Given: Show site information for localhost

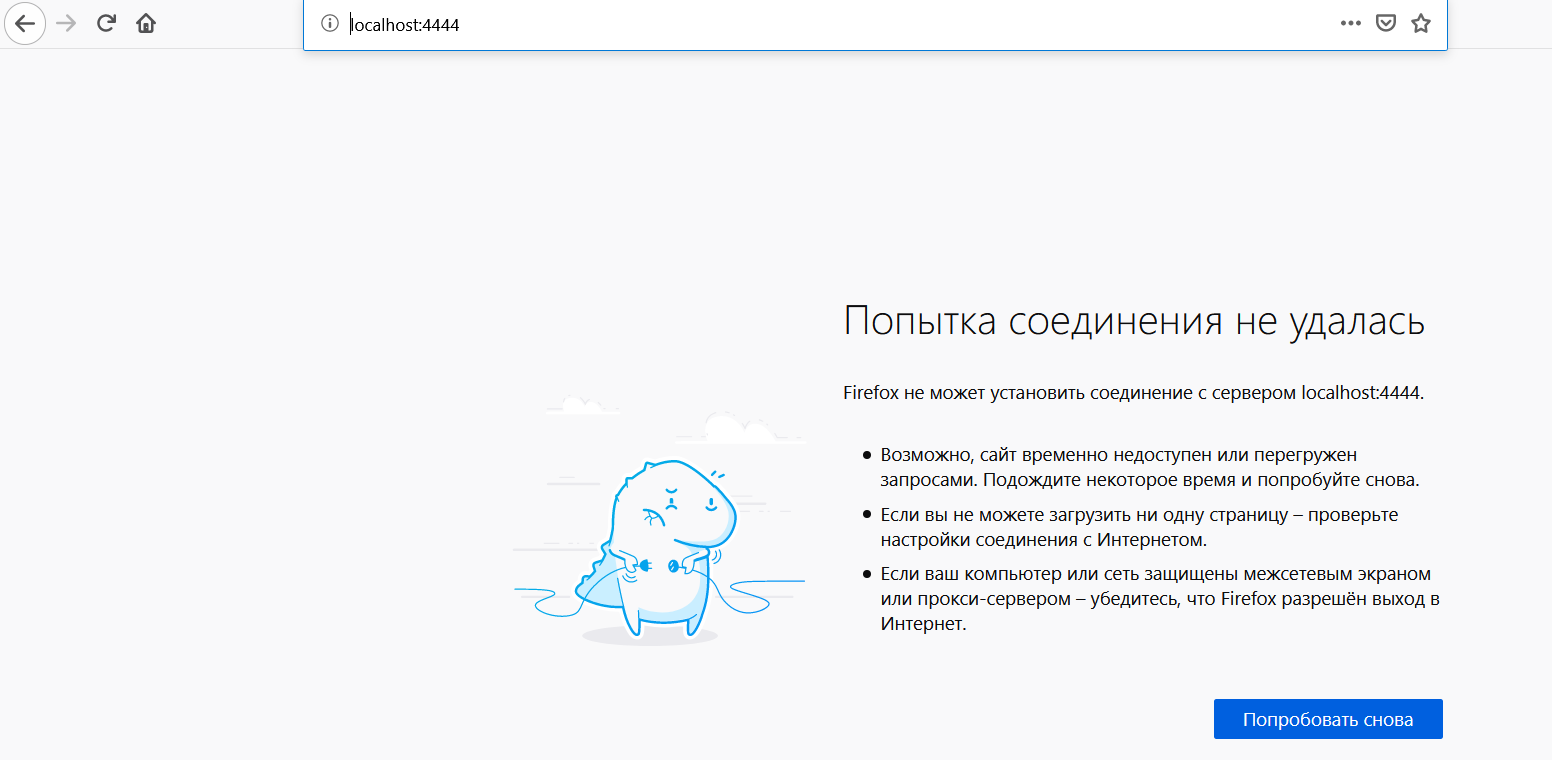Looking at the screenshot, I should tap(329, 24).
